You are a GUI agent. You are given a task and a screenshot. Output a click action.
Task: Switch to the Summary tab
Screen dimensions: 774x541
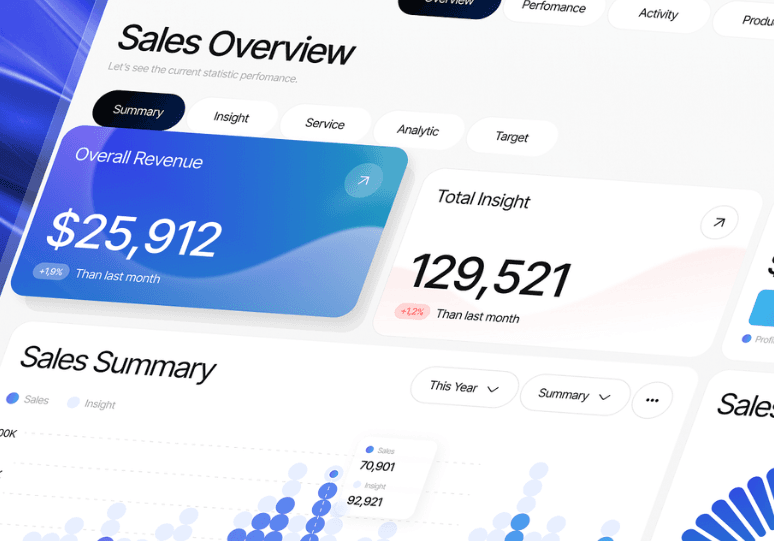138,111
